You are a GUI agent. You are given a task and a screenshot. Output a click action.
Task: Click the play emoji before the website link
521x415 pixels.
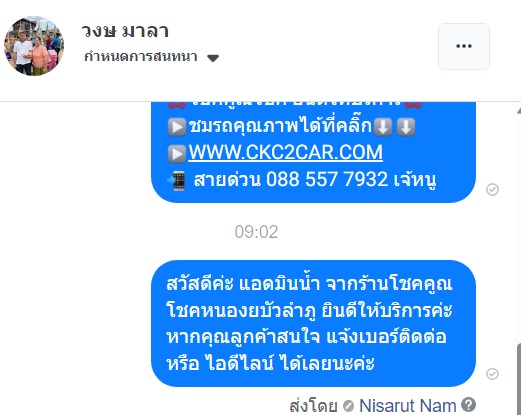click(177, 154)
